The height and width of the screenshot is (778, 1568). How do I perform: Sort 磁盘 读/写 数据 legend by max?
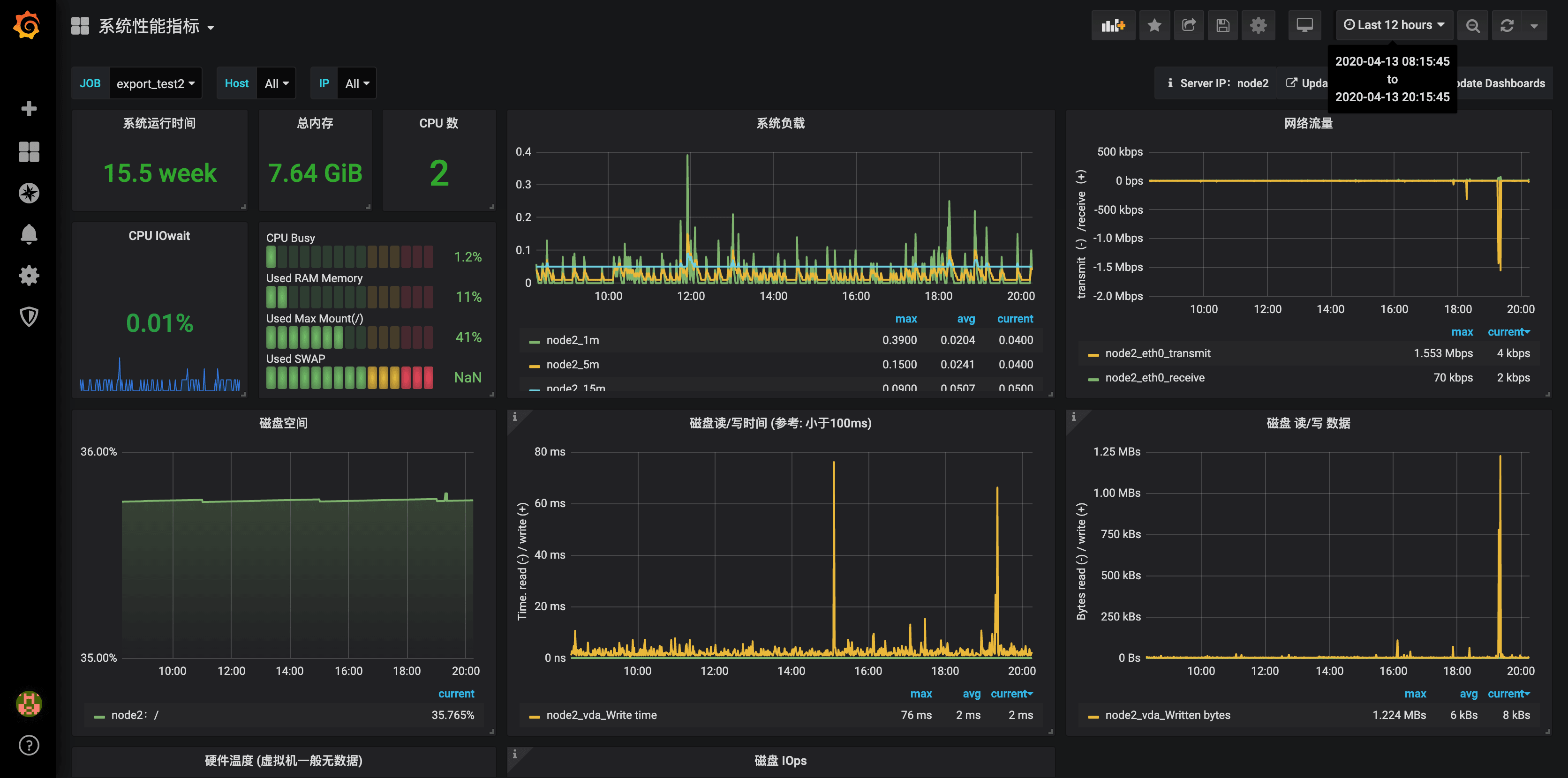pos(1415,694)
